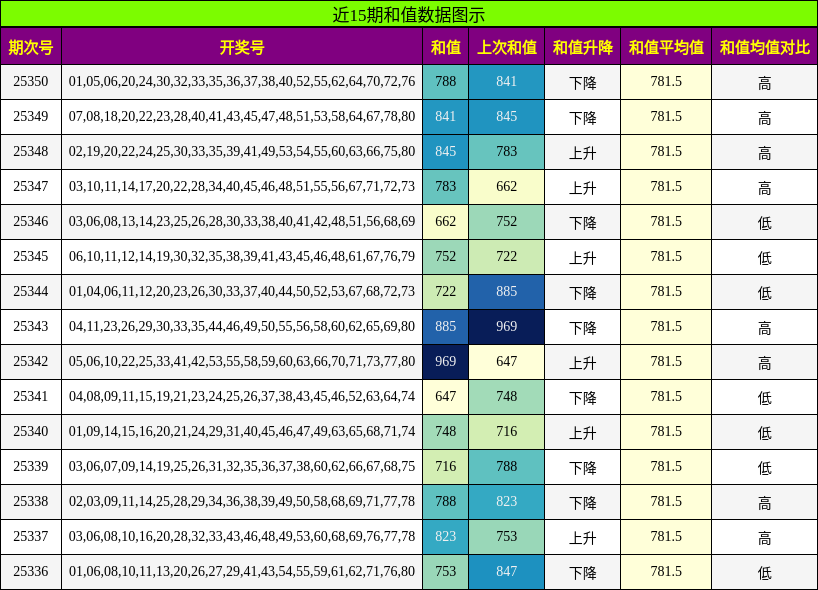This screenshot has width=818, height=590.
Task: Click the 和值均值对比 column header
Action: click(764, 46)
